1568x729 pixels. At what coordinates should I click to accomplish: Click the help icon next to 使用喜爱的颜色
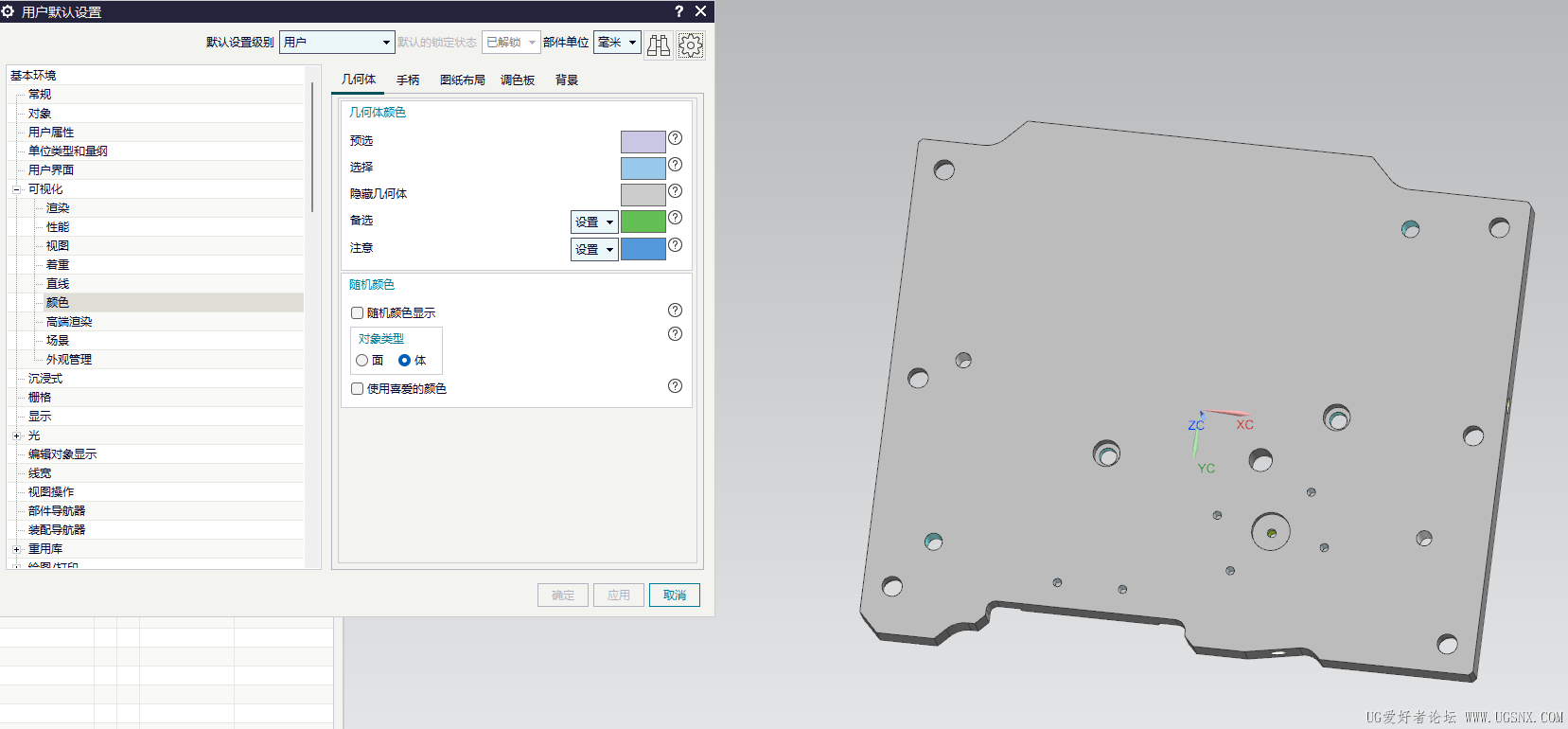[675, 386]
